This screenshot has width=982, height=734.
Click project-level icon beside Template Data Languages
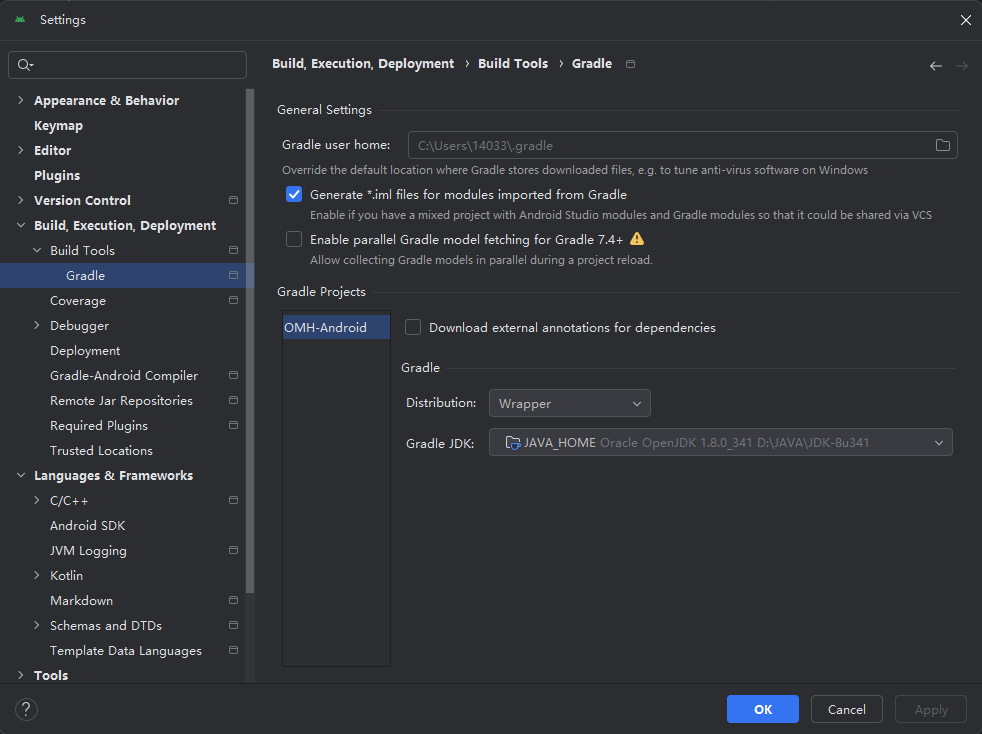(x=234, y=650)
